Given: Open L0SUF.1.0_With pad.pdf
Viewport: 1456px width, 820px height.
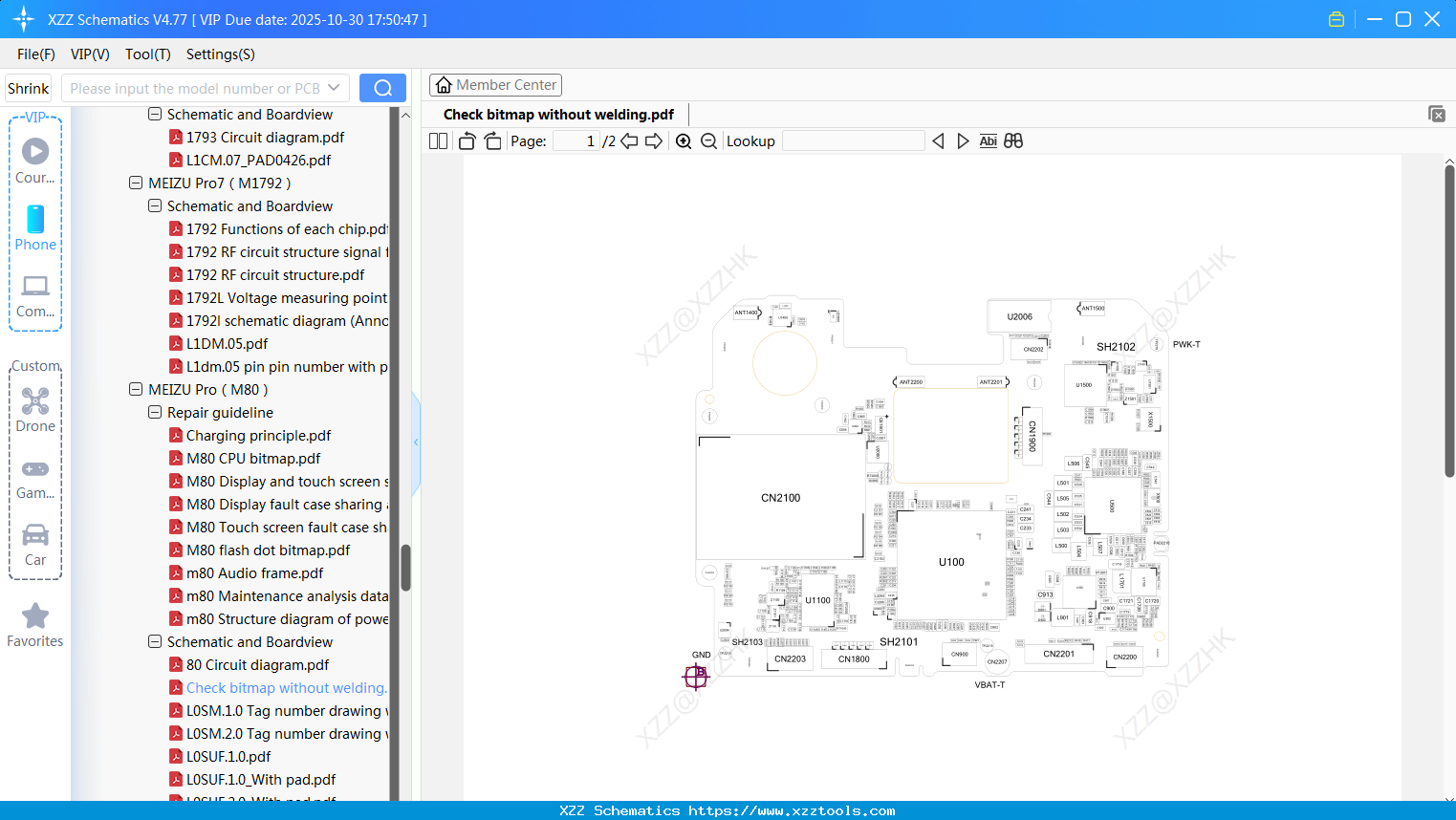Looking at the screenshot, I should click(261, 779).
